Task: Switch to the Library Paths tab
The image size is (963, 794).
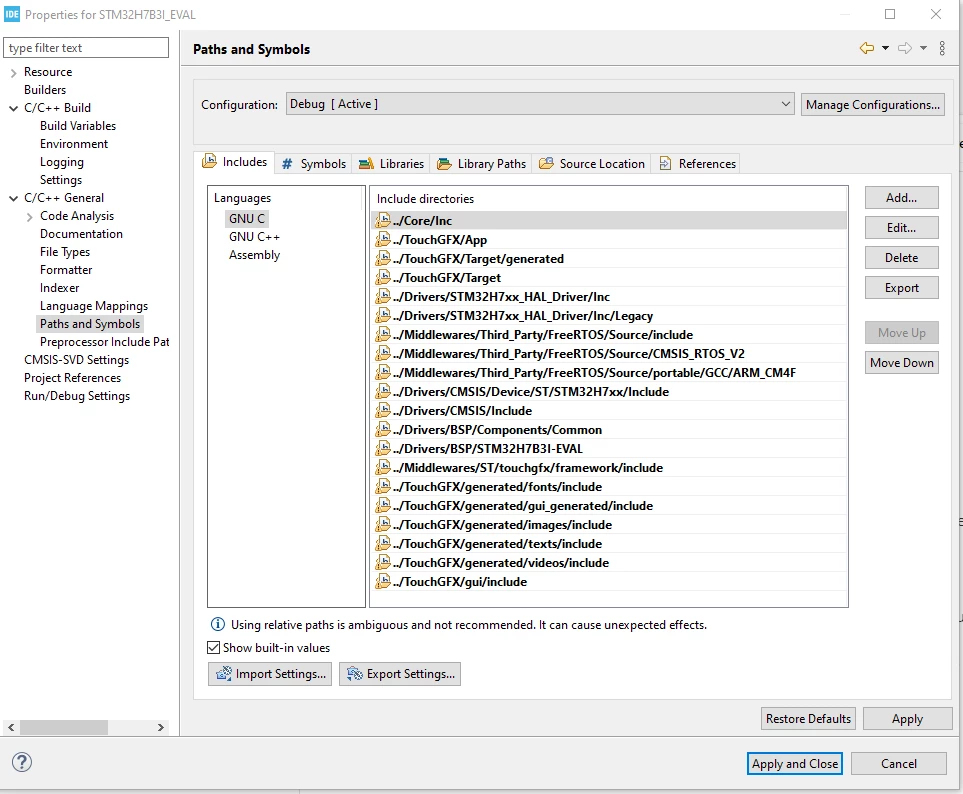Action: click(x=482, y=163)
